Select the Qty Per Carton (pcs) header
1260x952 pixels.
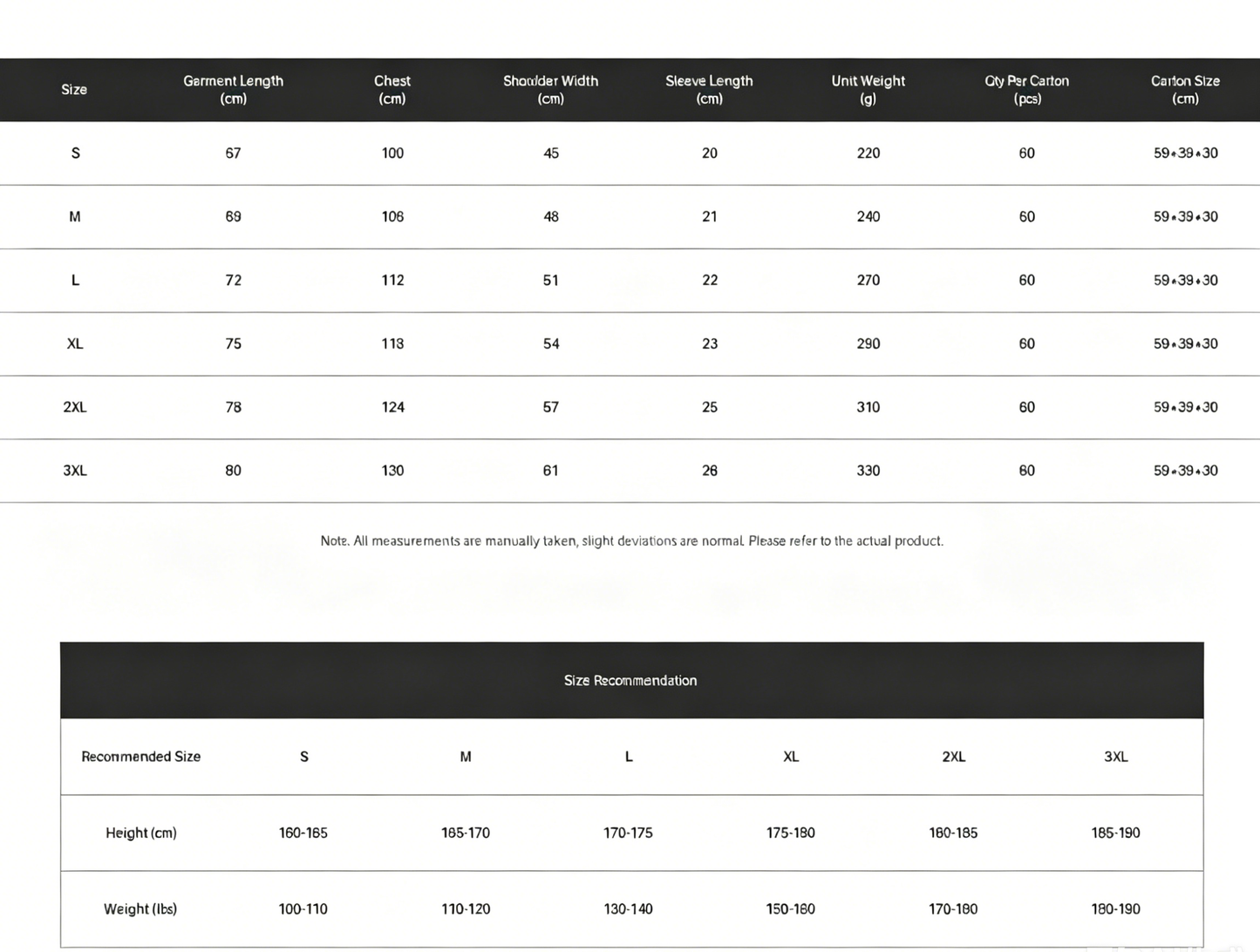(1026, 90)
